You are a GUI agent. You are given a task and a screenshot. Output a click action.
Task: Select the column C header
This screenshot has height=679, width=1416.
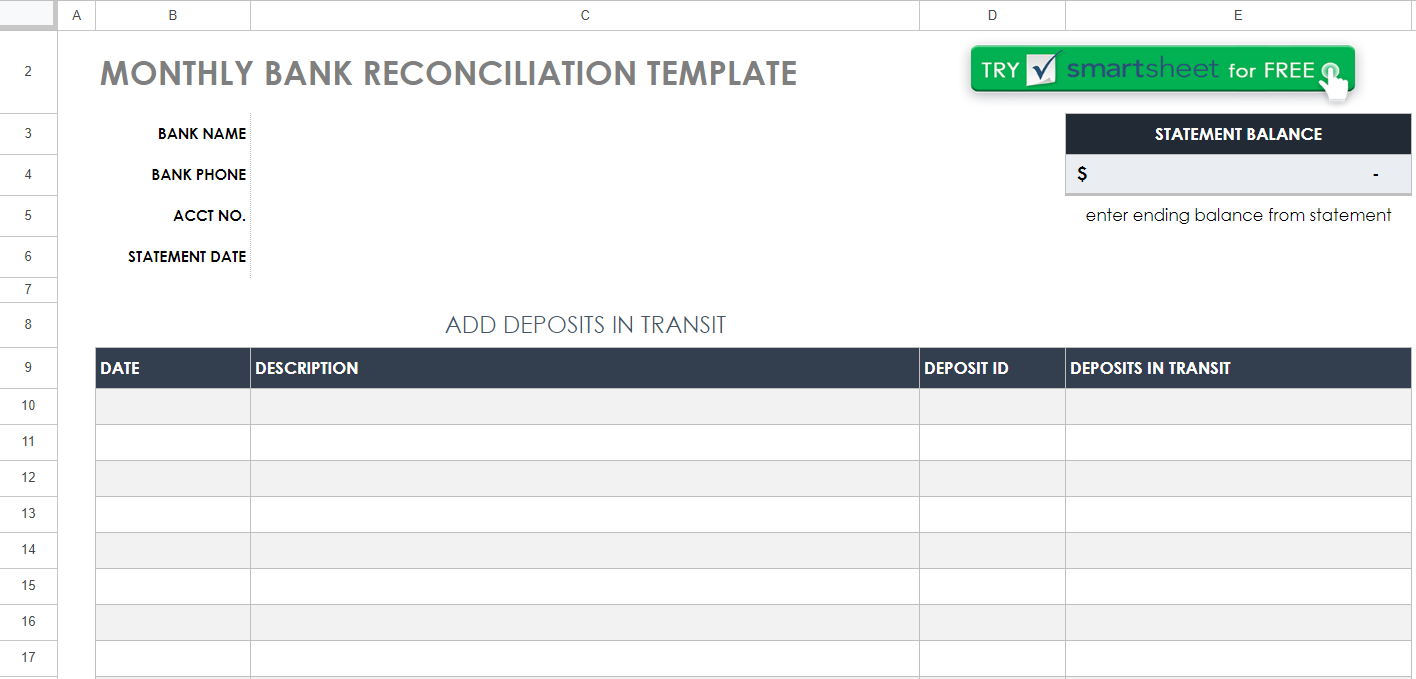(x=585, y=15)
